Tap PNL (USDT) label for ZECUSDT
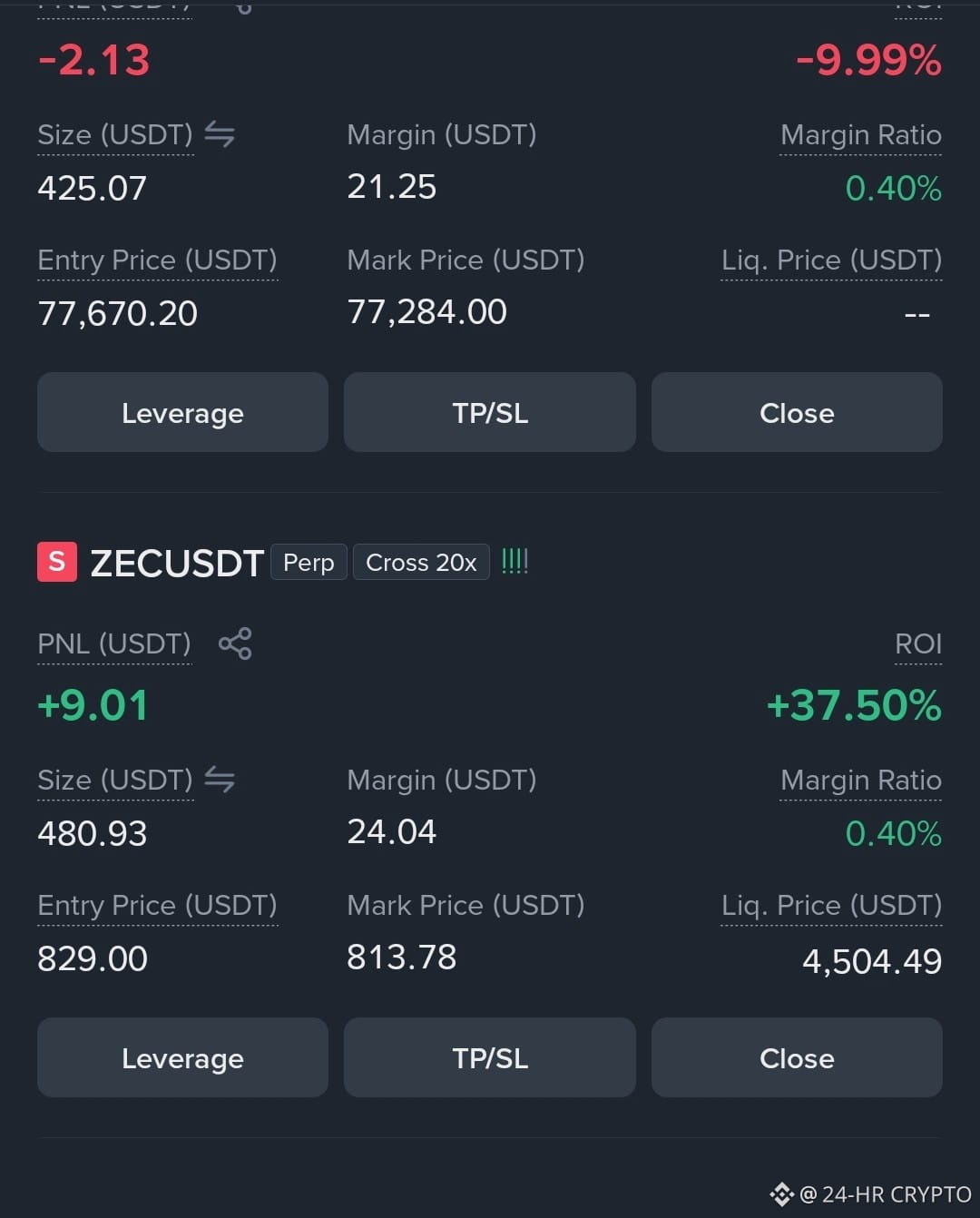The height and width of the screenshot is (1218, 980). (114, 643)
